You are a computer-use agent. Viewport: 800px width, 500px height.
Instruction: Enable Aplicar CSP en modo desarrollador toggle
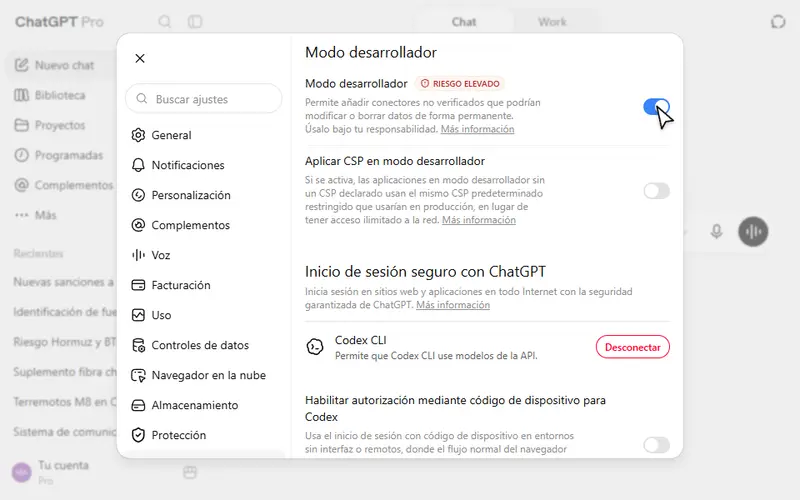point(656,191)
